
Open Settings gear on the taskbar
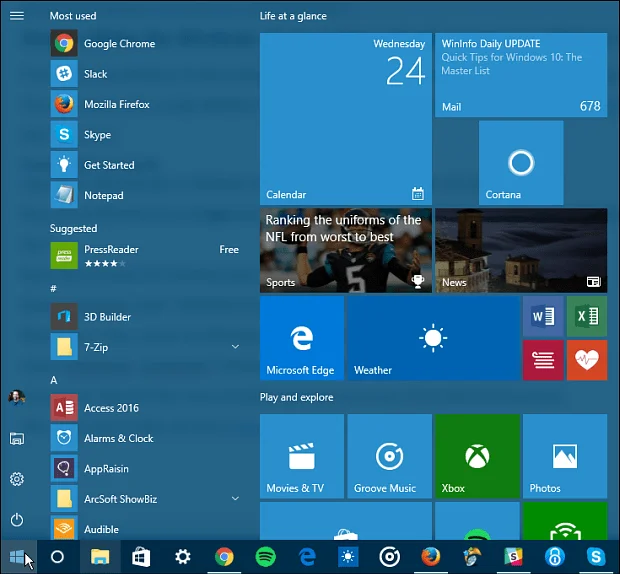point(183,557)
